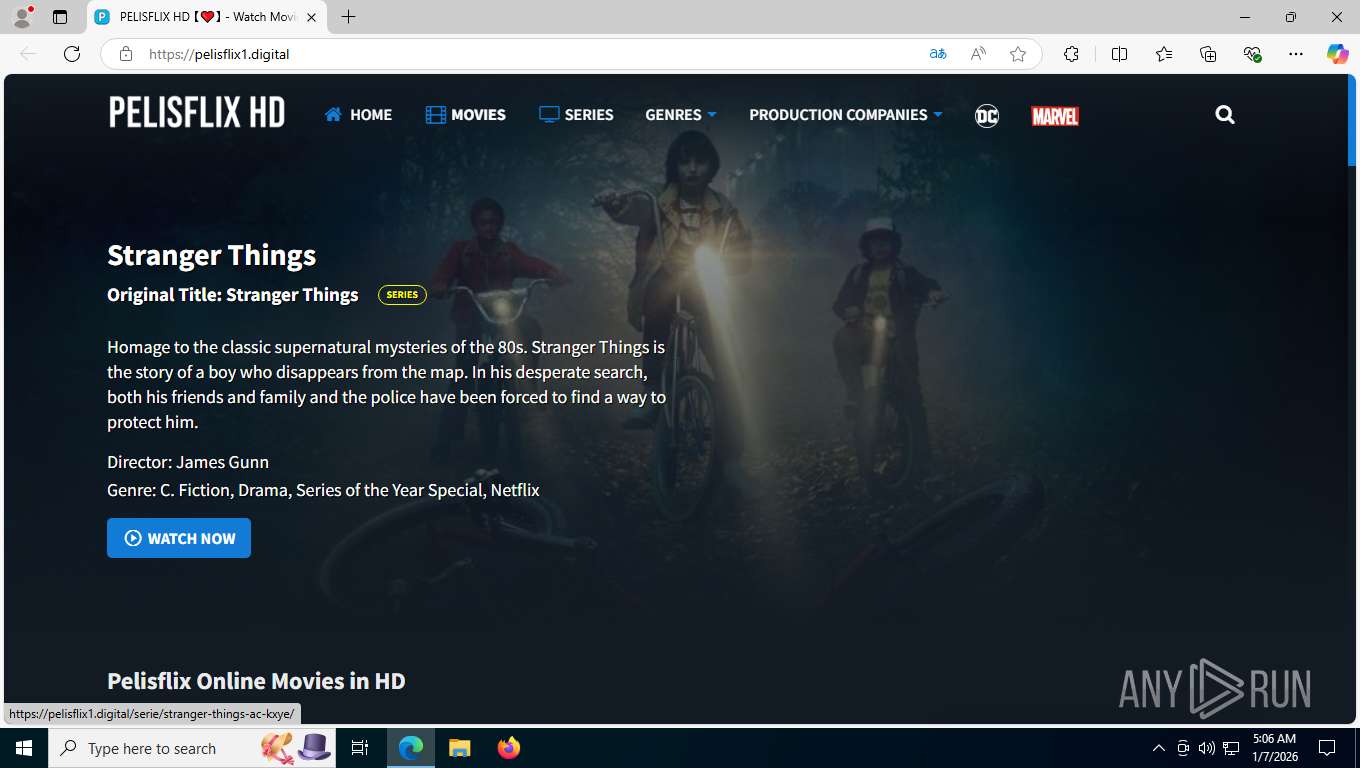This screenshot has width=1360, height=768.
Task: Open the site search magnifier icon
Action: point(1225,115)
